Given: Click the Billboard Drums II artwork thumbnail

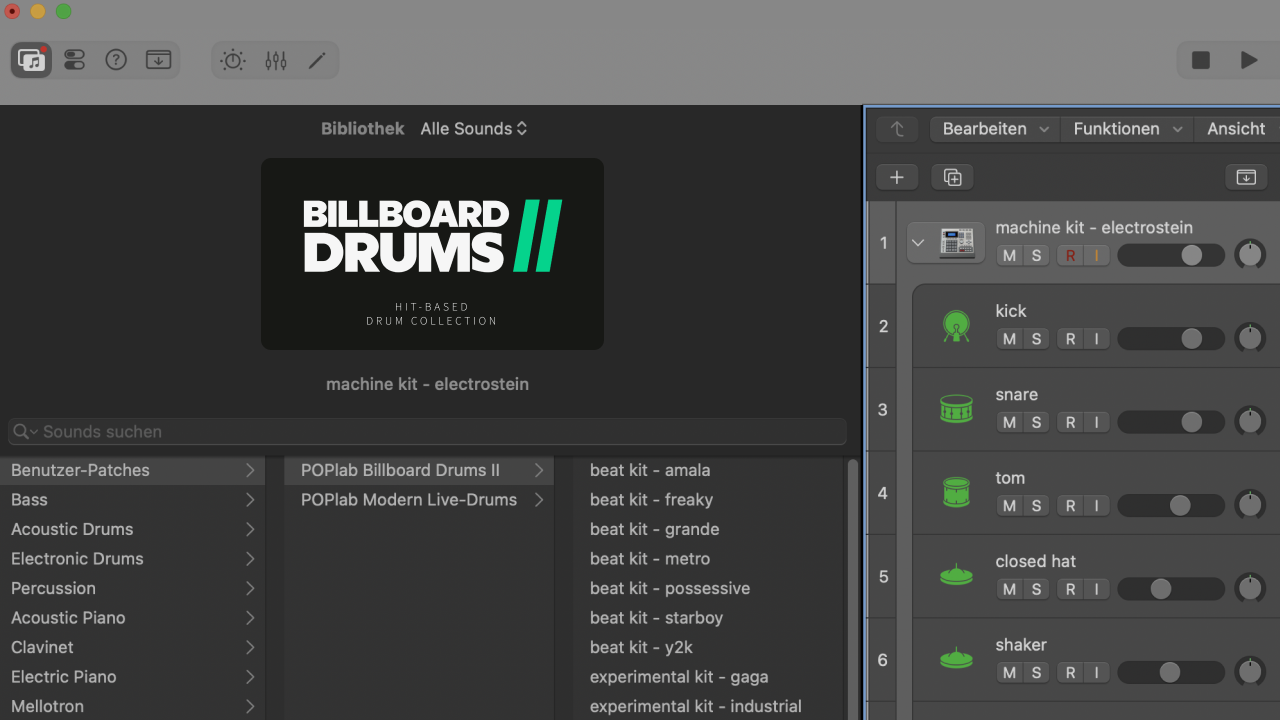Looking at the screenshot, I should point(432,254).
